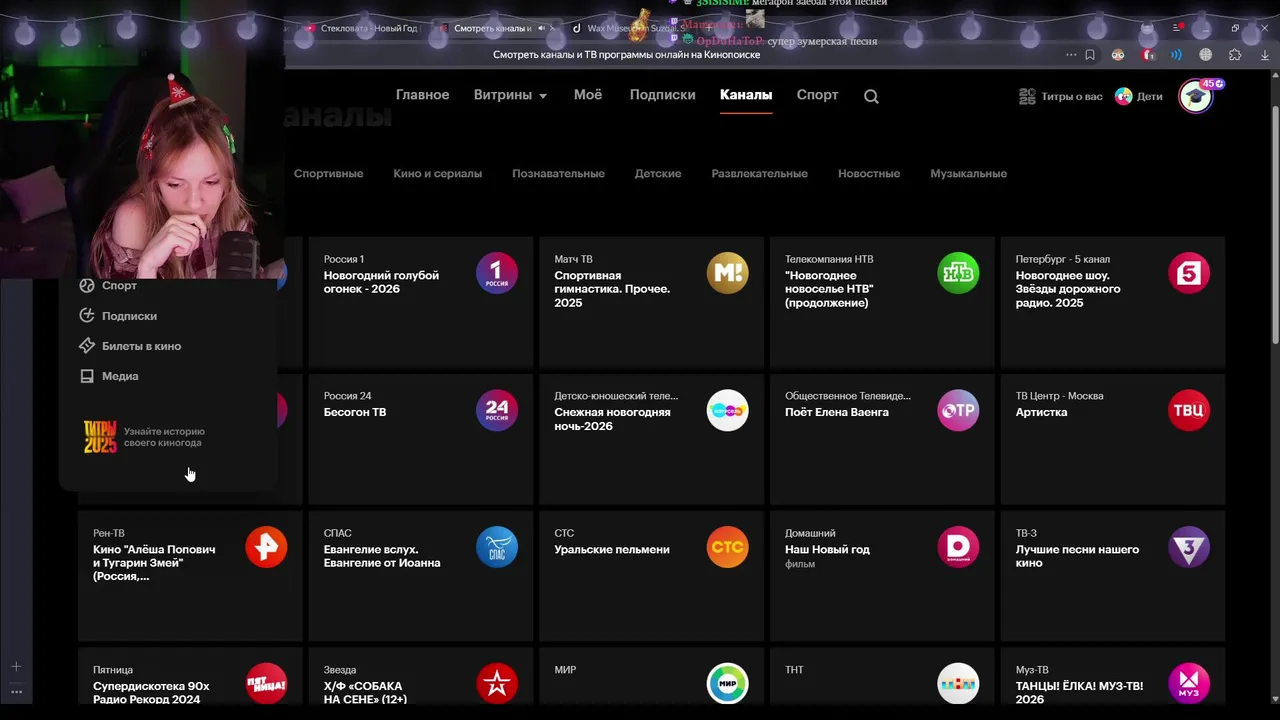Image resolution: width=1280 pixels, height=720 pixels.
Task: Click the red ТВЦ channel logo
Action: tap(1189, 410)
